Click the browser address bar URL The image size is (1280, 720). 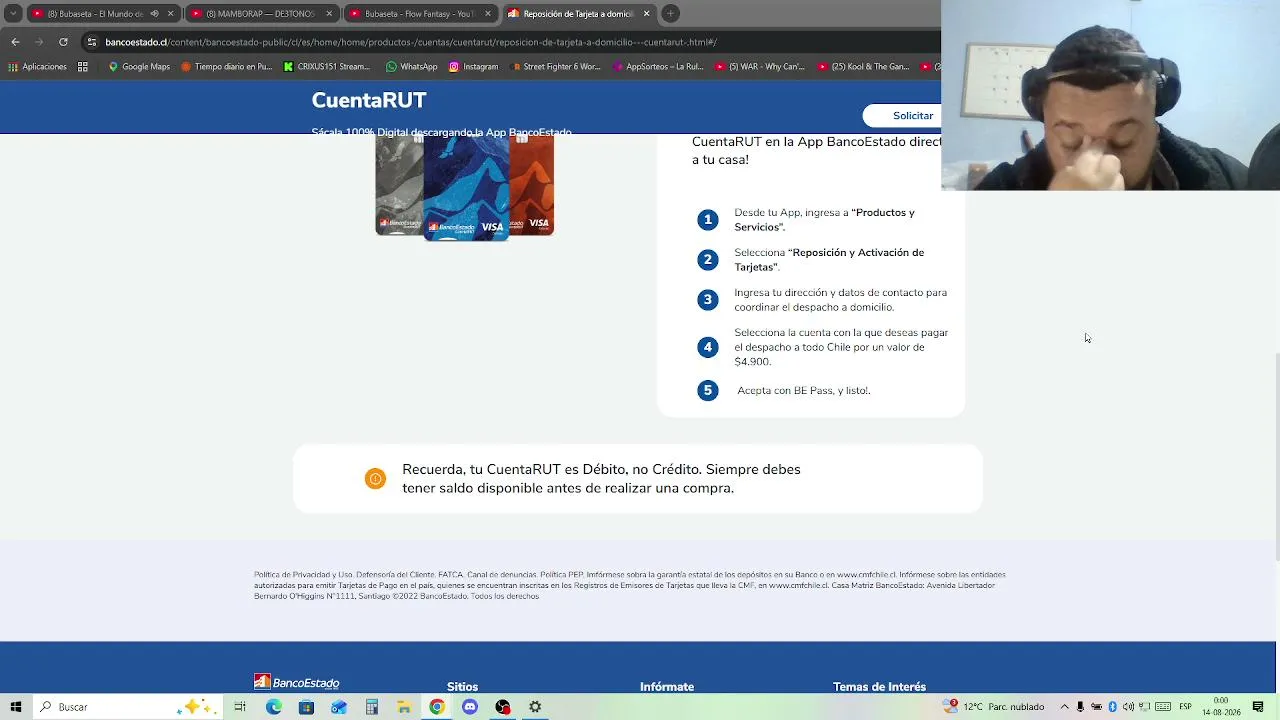(x=411, y=42)
